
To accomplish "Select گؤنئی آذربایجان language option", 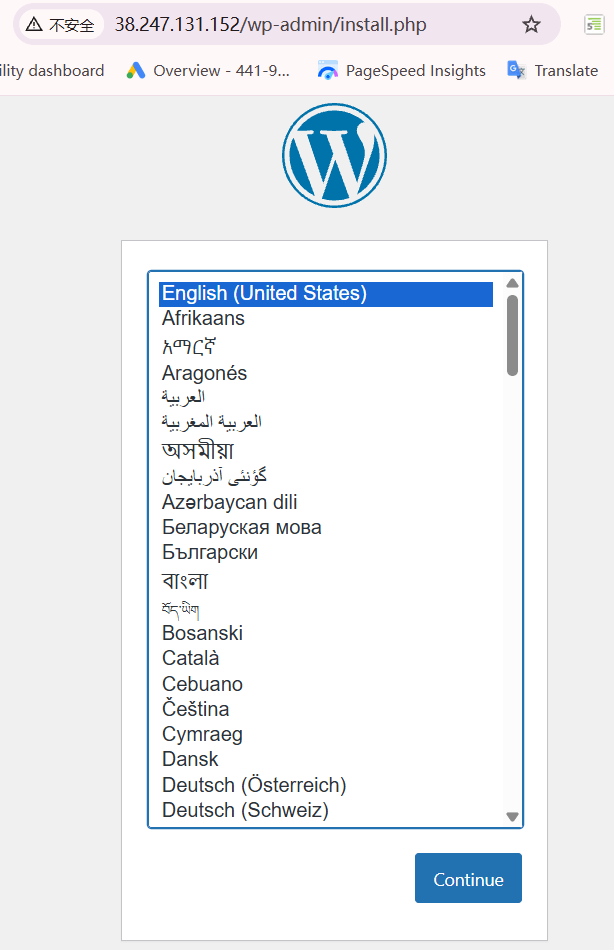I will 326,476.
